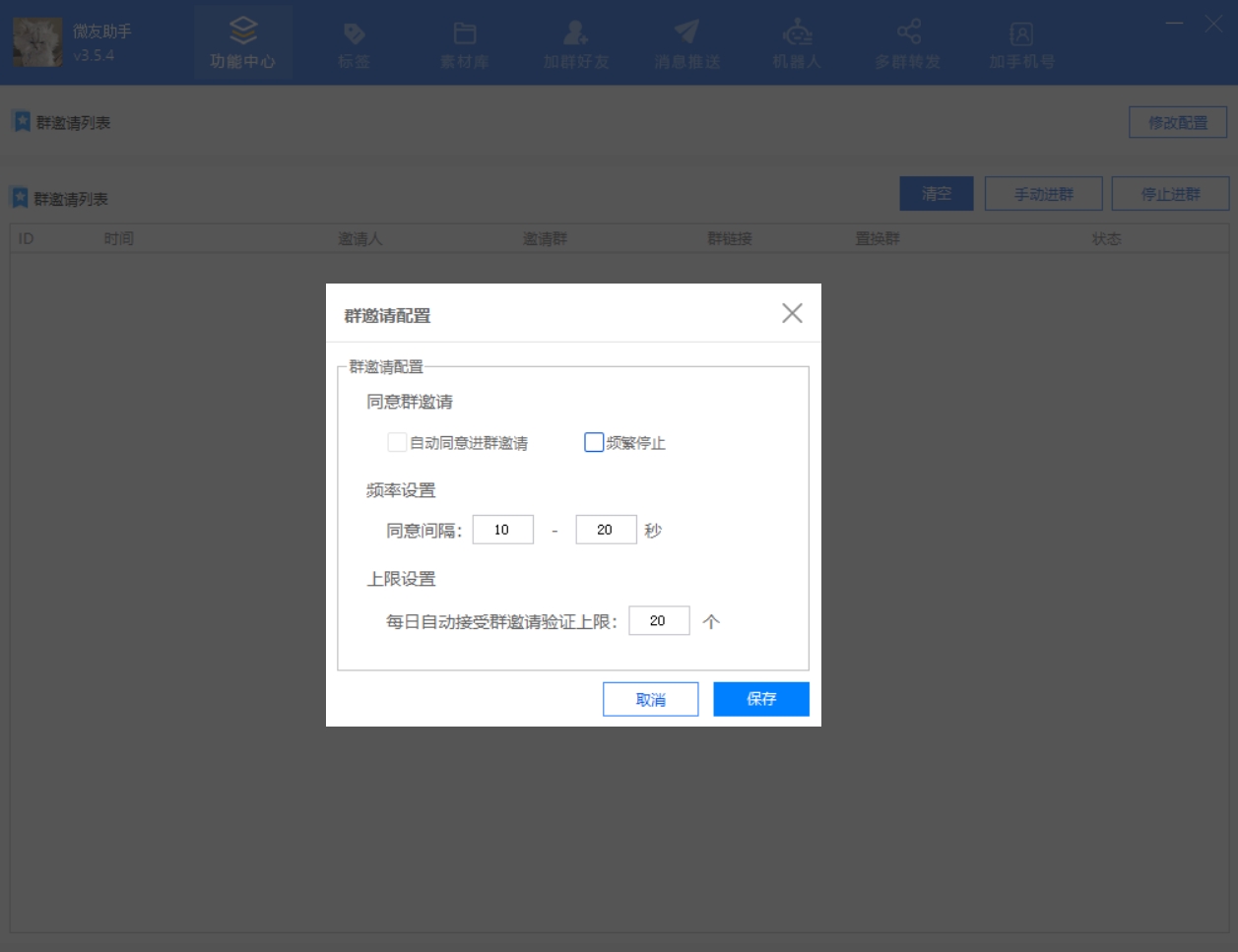Open the 消息推送 tab
The height and width of the screenshot is (952, 1238).
point(687,43)
